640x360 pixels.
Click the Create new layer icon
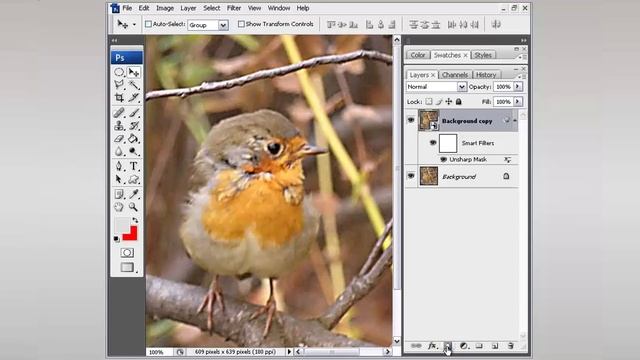click(x=495, y=346)
